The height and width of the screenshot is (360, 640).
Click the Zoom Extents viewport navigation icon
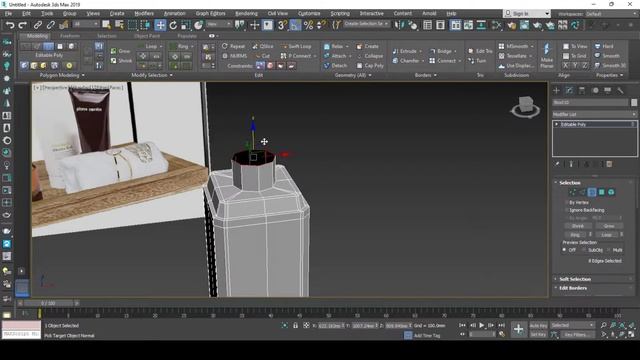point(622,325)
